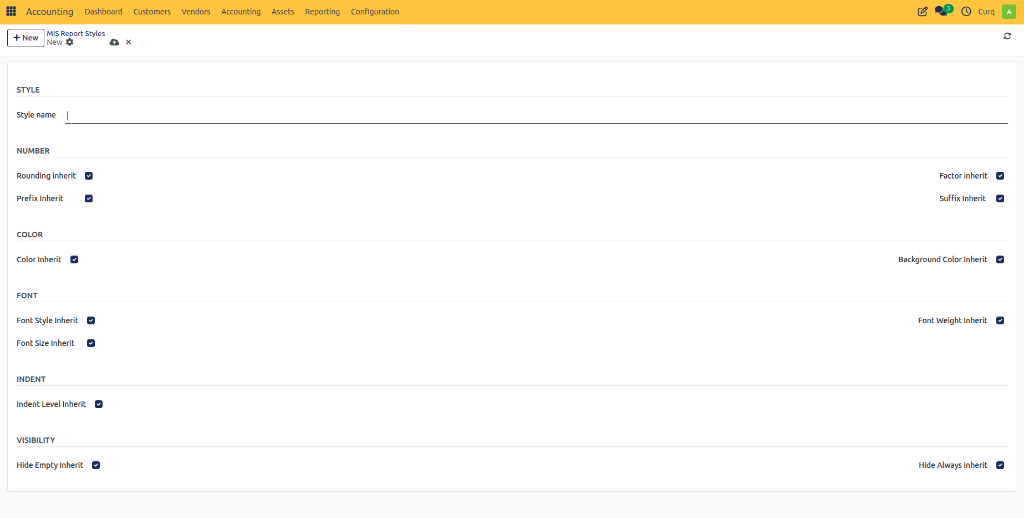Uncheck Prefix Inherit checkbox

click(89, 198)
